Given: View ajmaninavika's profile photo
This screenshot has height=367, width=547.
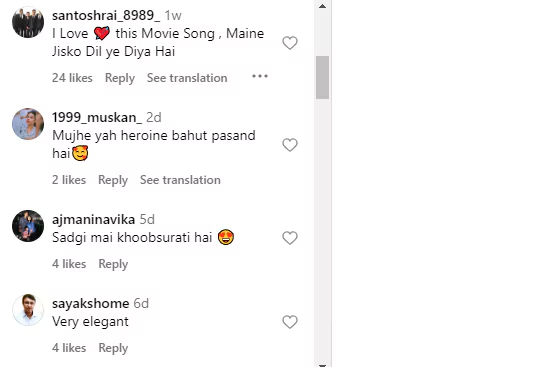Looking at the screenshot, I should click(x=28, y=226).
